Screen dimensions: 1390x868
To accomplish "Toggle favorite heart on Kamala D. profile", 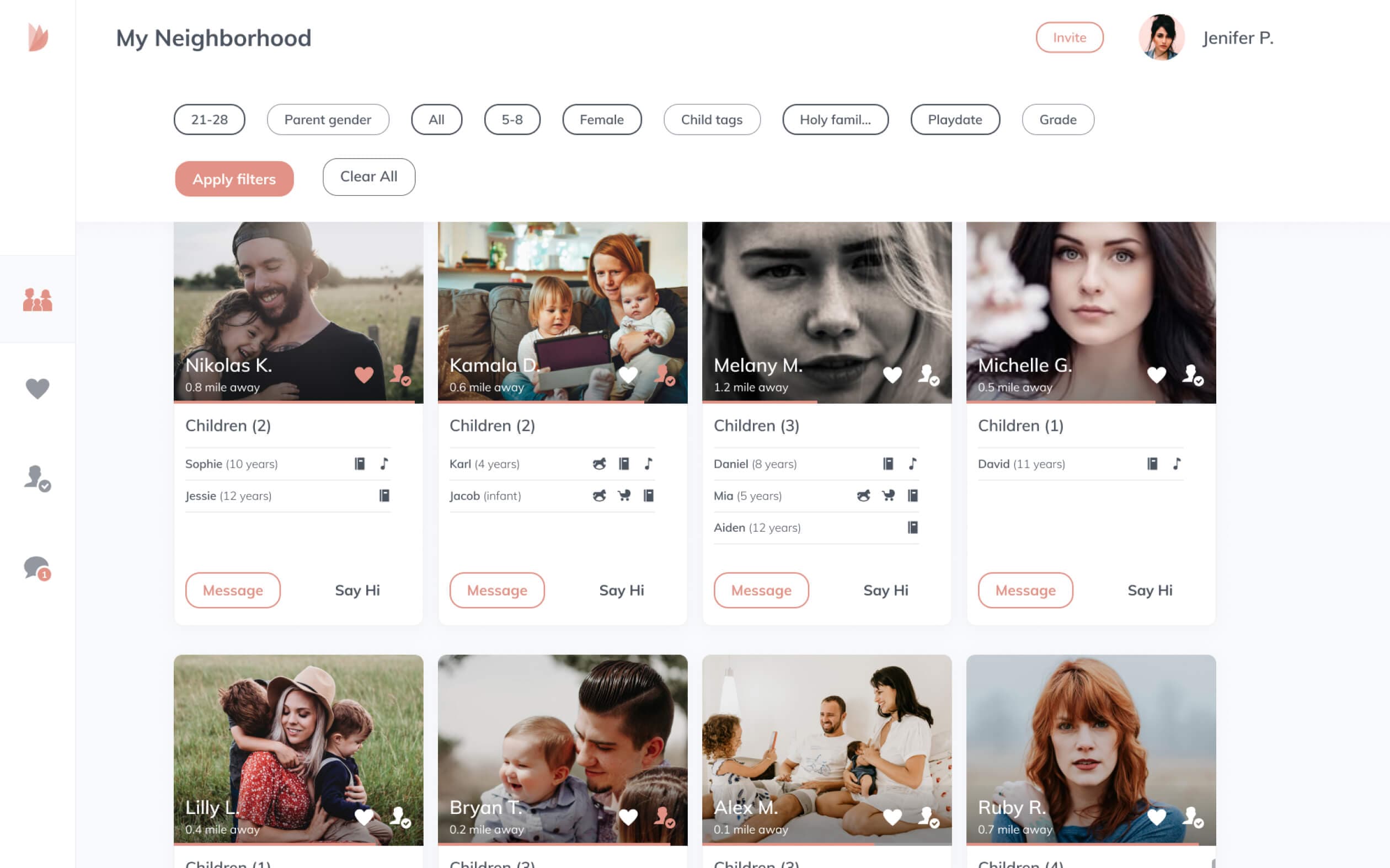I will pyautogui.click(x=627, y=375).
